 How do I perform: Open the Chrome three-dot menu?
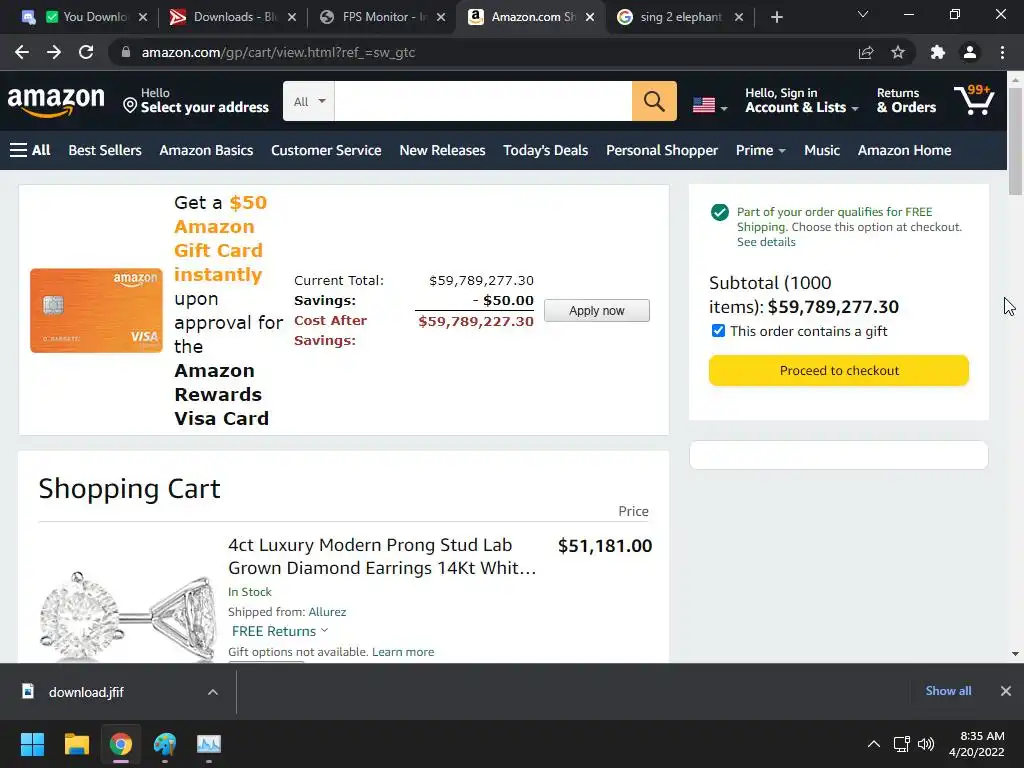click(1002, 52)
